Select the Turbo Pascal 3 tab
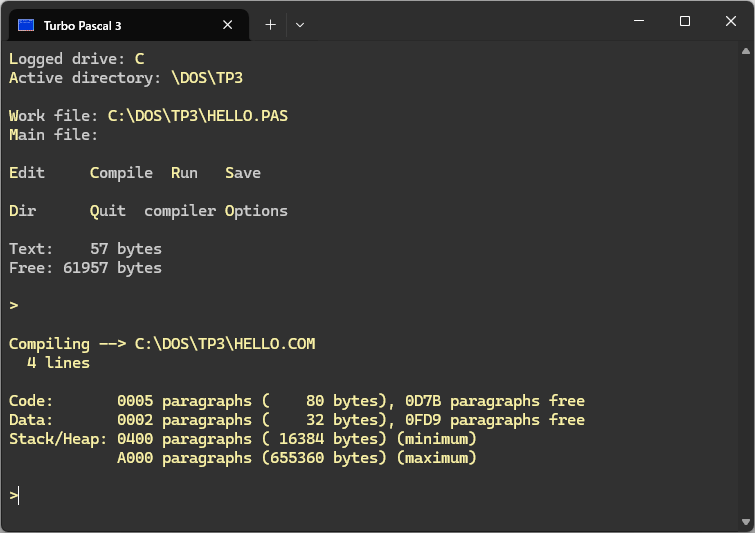Screen dimensions: 755x533 pyautogui.click(x=129, y=25)
